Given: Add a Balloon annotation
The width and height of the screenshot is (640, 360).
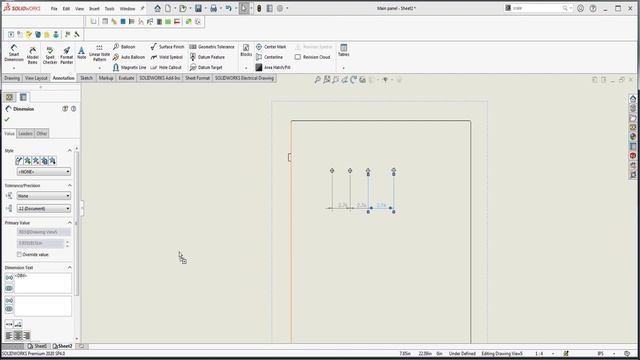Looking at the screenshot, I should [x=124, y=47].
